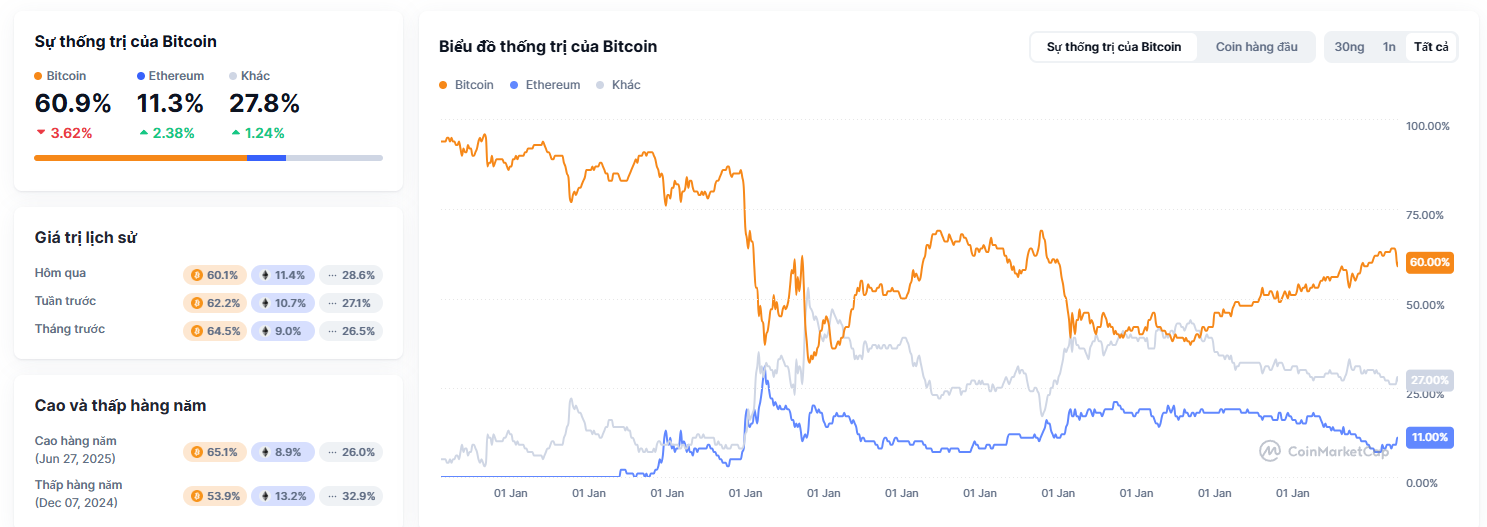Click the orange Bitcoin dominance bar segment
The height and width of the screenshot is (527, 1487).
click(140, 158)
